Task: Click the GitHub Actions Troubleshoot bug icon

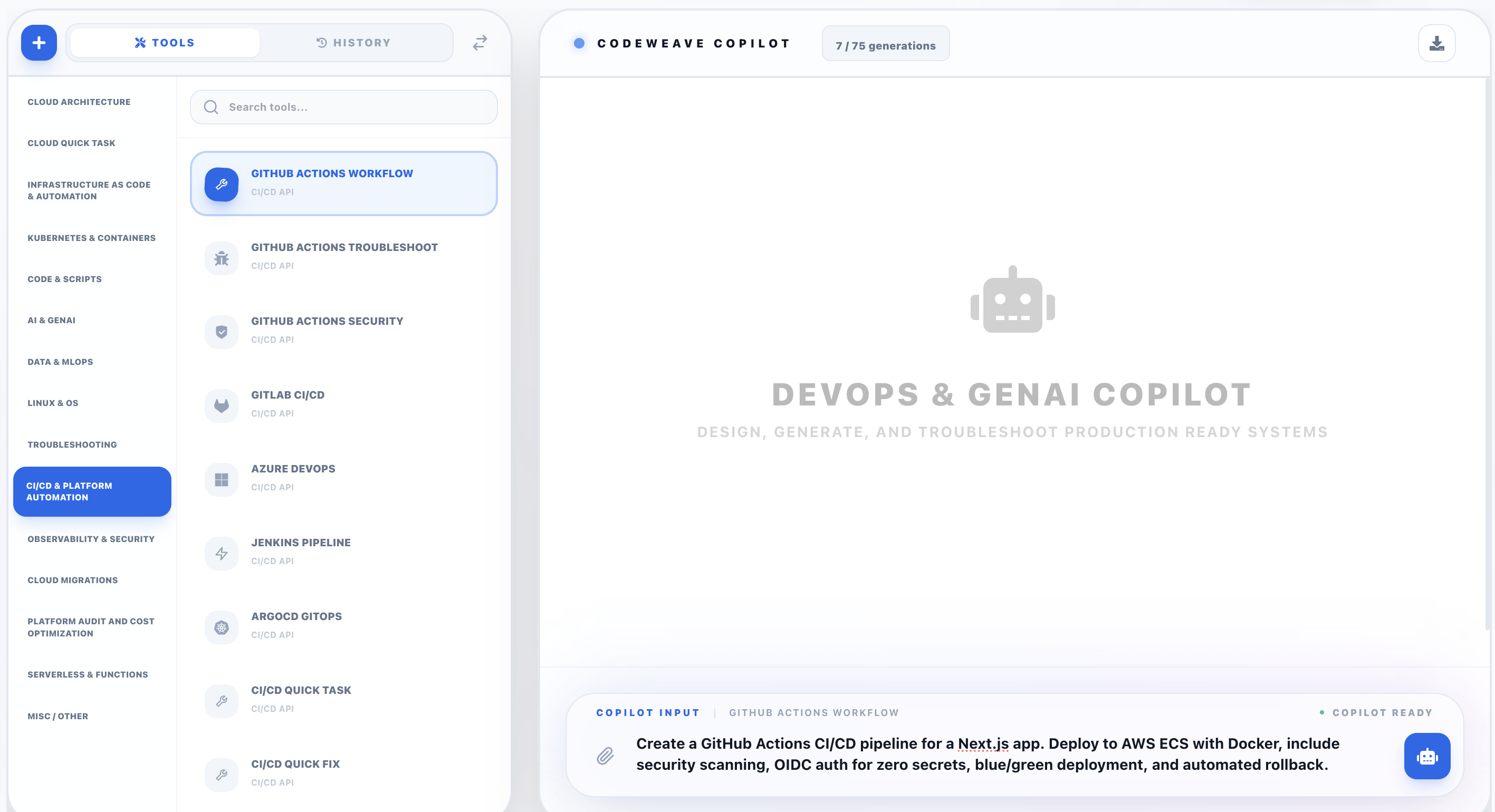Action: tap(221, 257)
